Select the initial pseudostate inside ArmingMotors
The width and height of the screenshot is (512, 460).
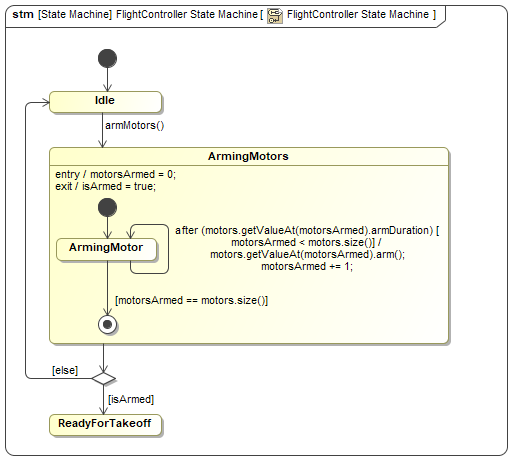[107, 207]
